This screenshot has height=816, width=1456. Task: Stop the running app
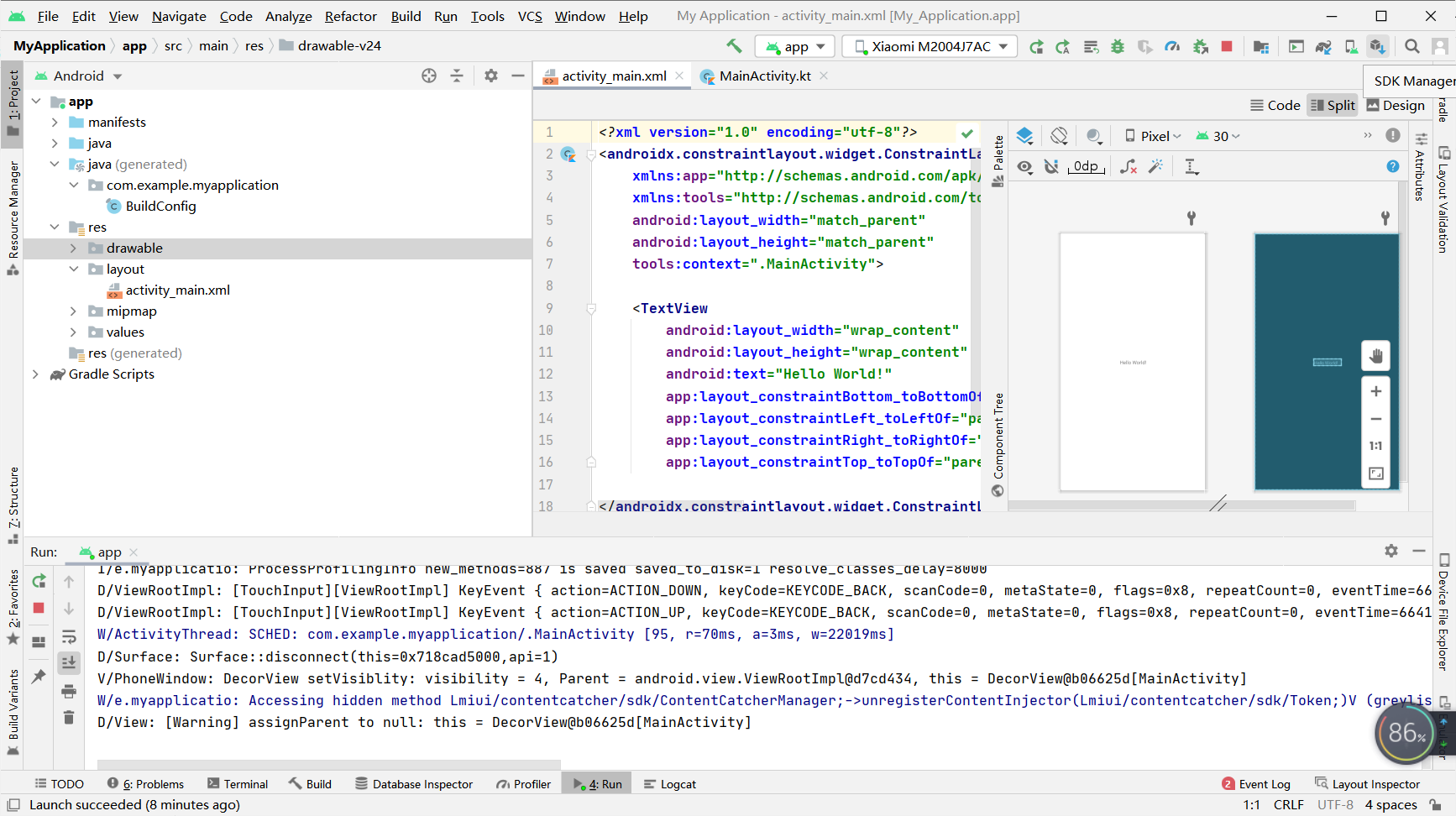[x=1227, y=46]
